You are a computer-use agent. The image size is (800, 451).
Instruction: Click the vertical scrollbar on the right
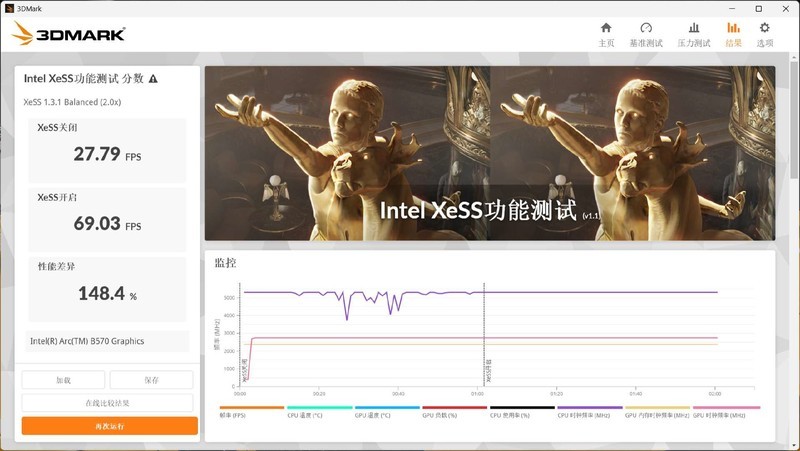point(794,122)
